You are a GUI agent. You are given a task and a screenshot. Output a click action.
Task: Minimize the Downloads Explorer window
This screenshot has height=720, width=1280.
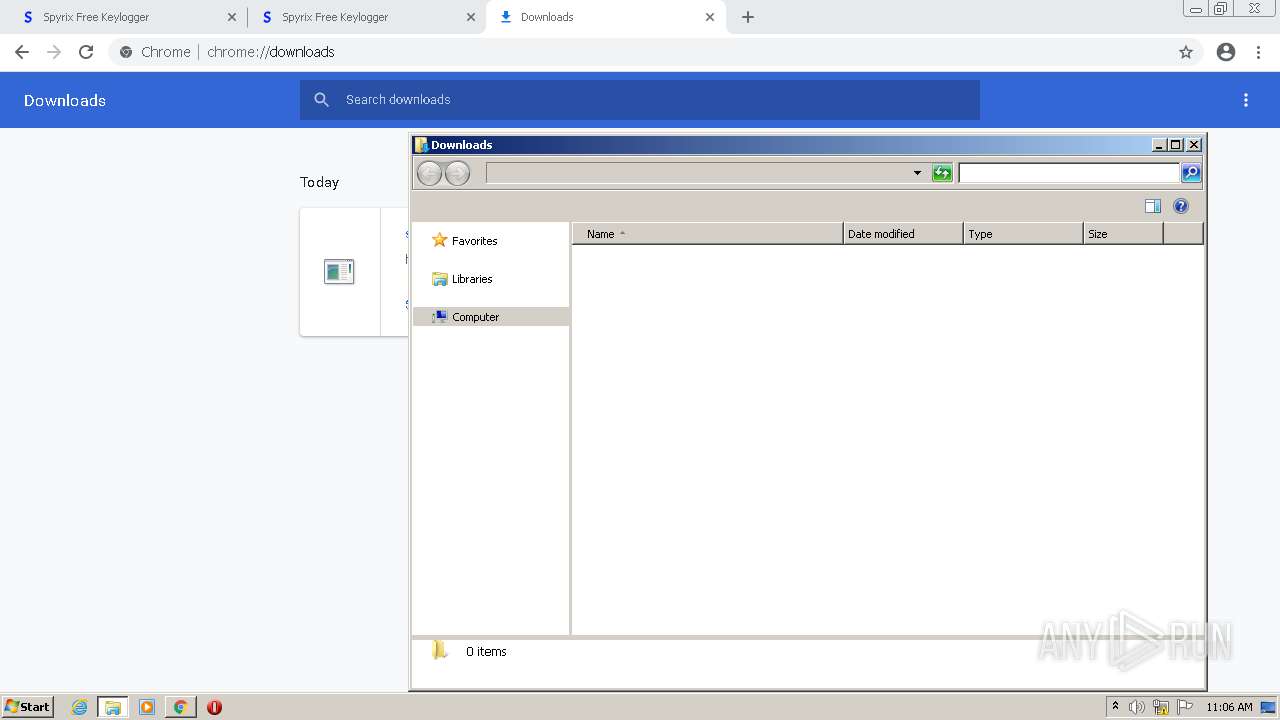(1159, 145)
